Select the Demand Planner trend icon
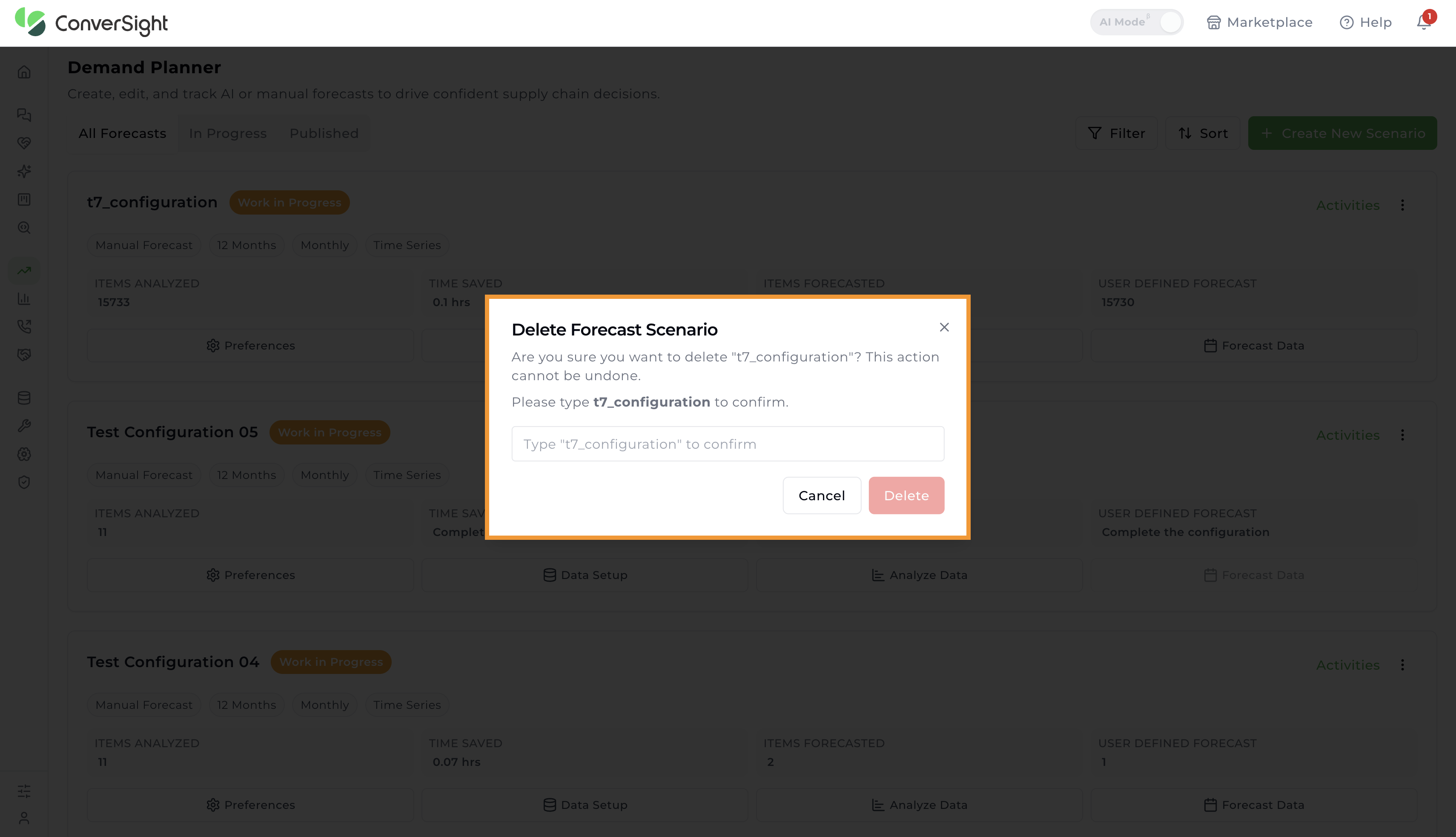The height and width of the screenshot is (837, 1456). pos(24,270)
